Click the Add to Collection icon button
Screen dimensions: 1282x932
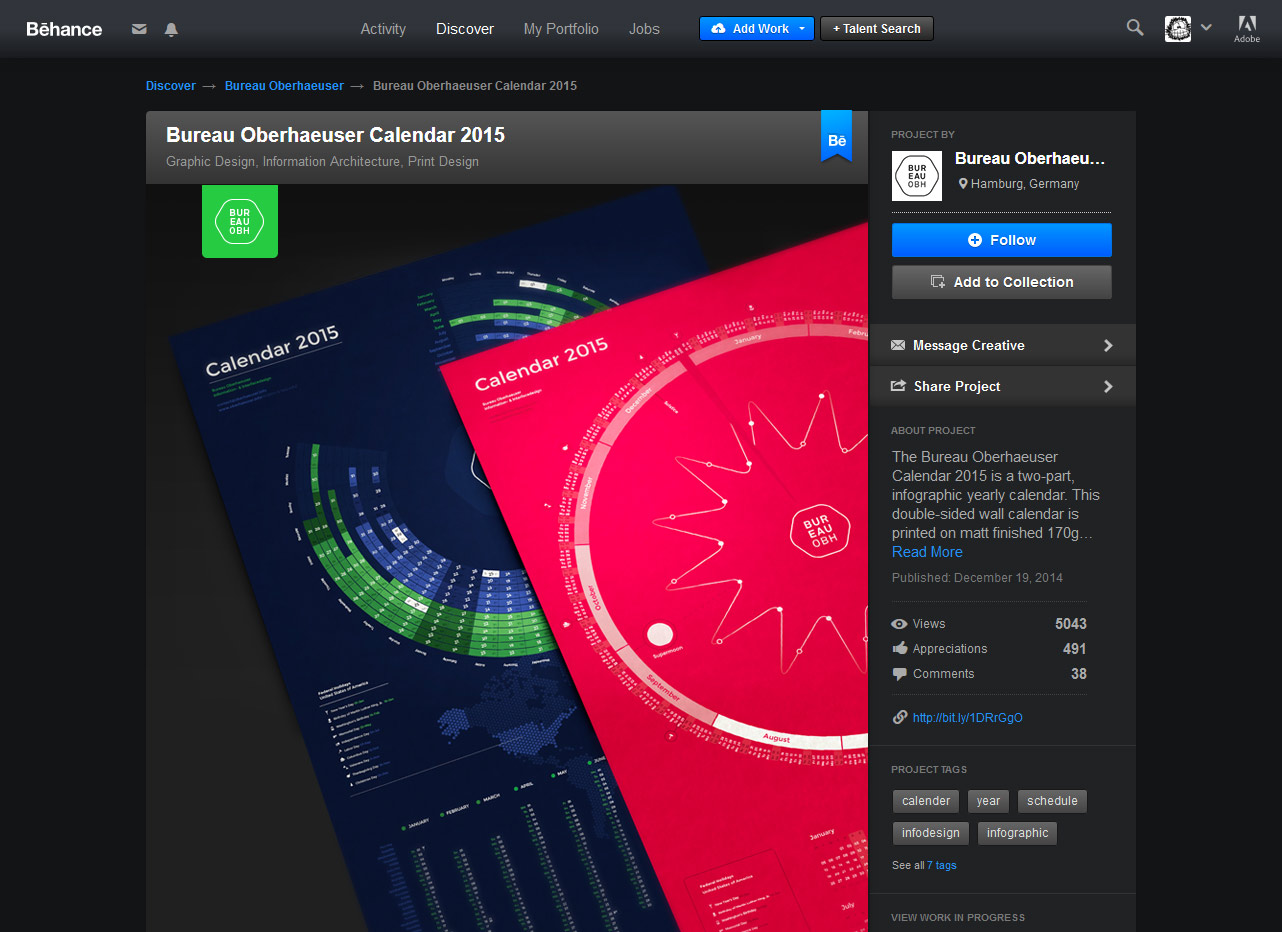pyautogui.click(x=937, y=281)
